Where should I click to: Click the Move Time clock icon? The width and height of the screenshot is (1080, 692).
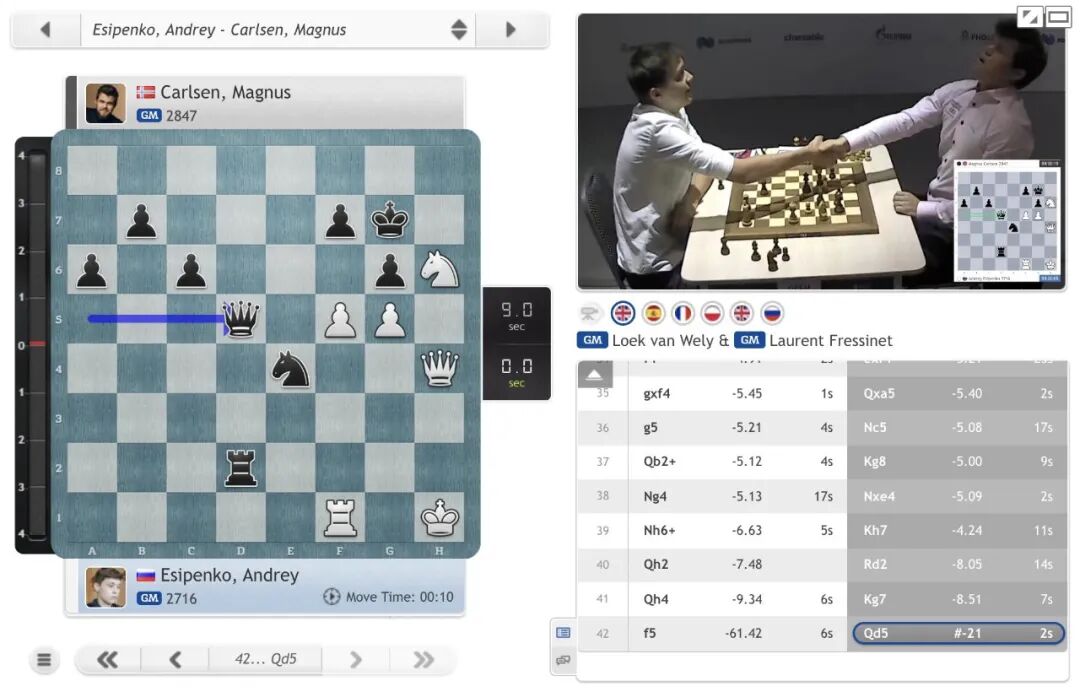pyautogui.click(x=331, y=597)
